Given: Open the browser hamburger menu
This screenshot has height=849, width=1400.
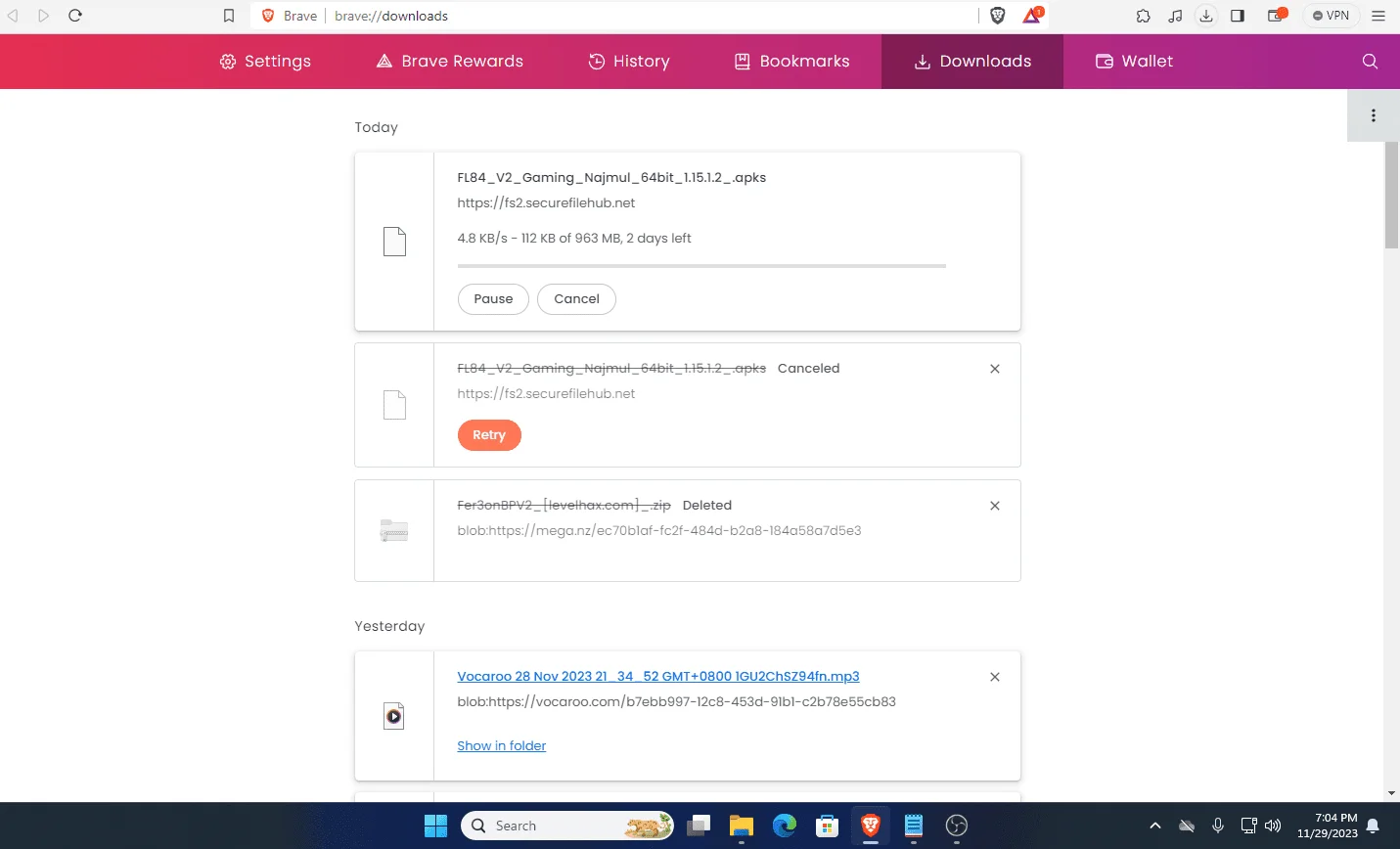Looking at the screenshot, I should point(1378,16).
